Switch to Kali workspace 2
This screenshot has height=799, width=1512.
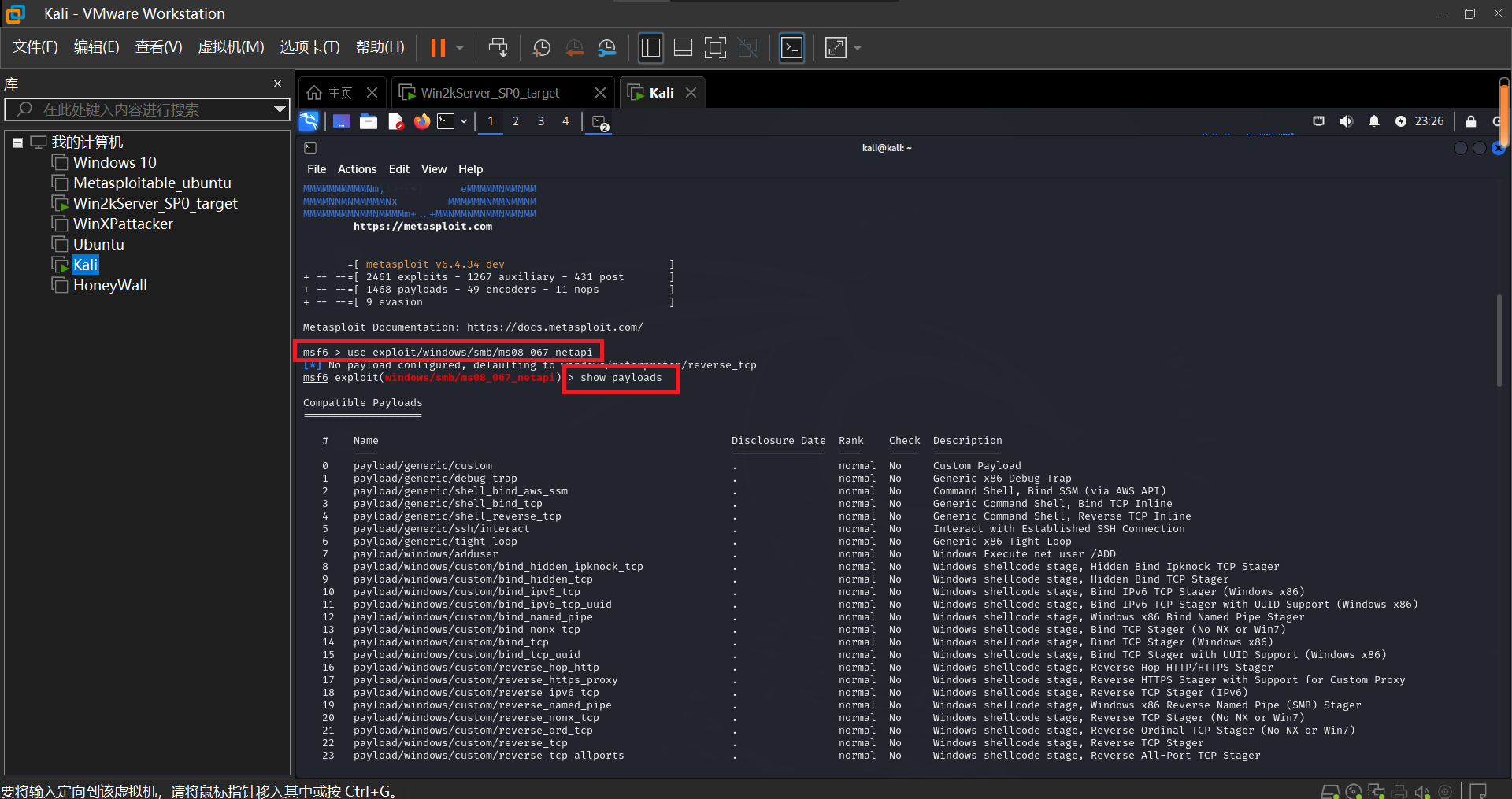coord(516,121)
